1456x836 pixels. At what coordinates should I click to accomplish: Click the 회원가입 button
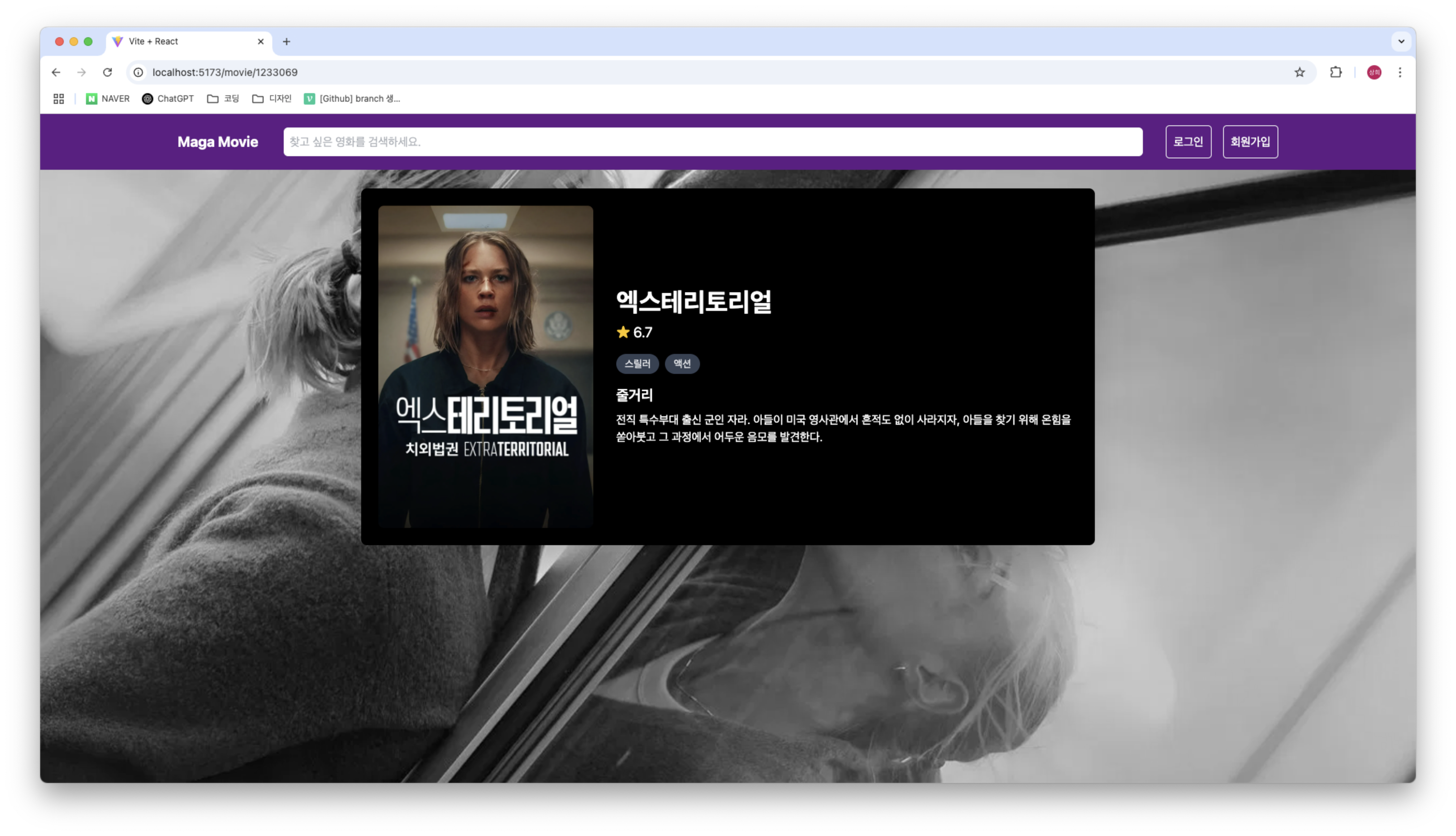pyautogui.click(x=1250, y=142)
